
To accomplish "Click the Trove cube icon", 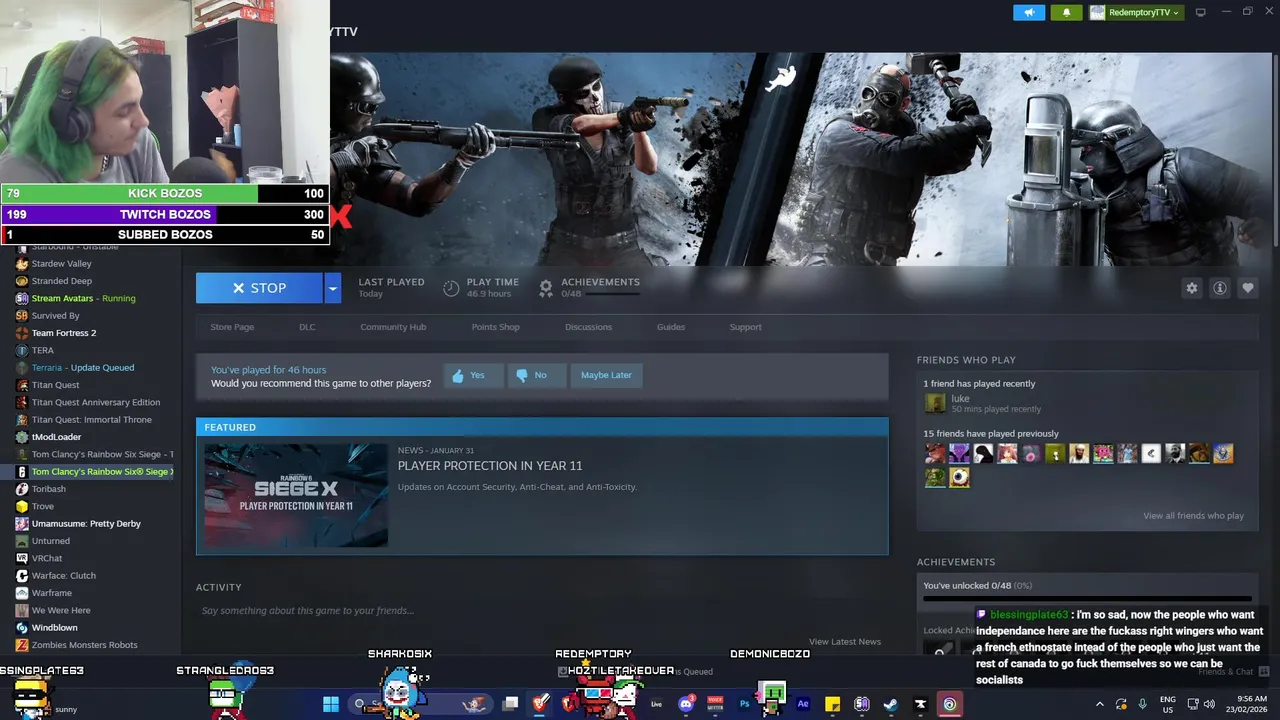I will (x=22, y=506).
